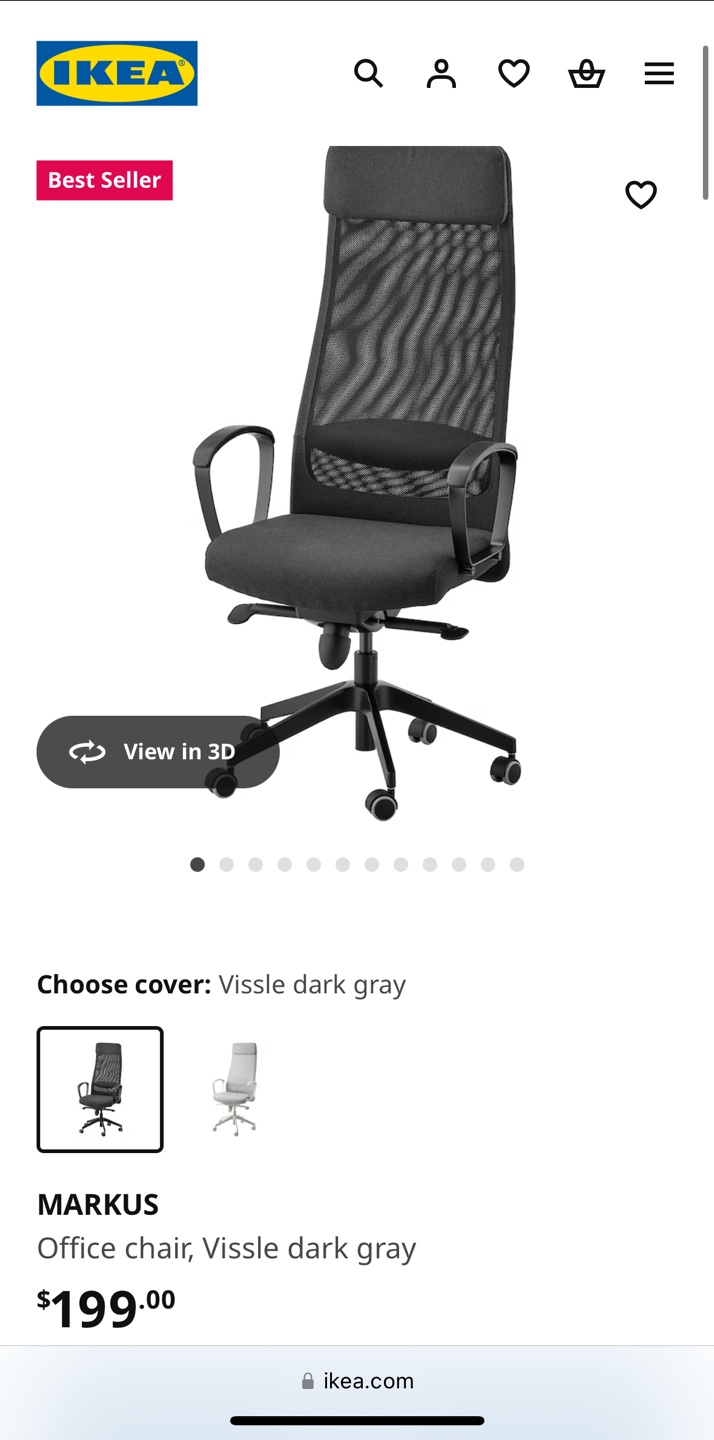
Task: Save MARKUS chair with product heart icon
Action: point(641,194)
